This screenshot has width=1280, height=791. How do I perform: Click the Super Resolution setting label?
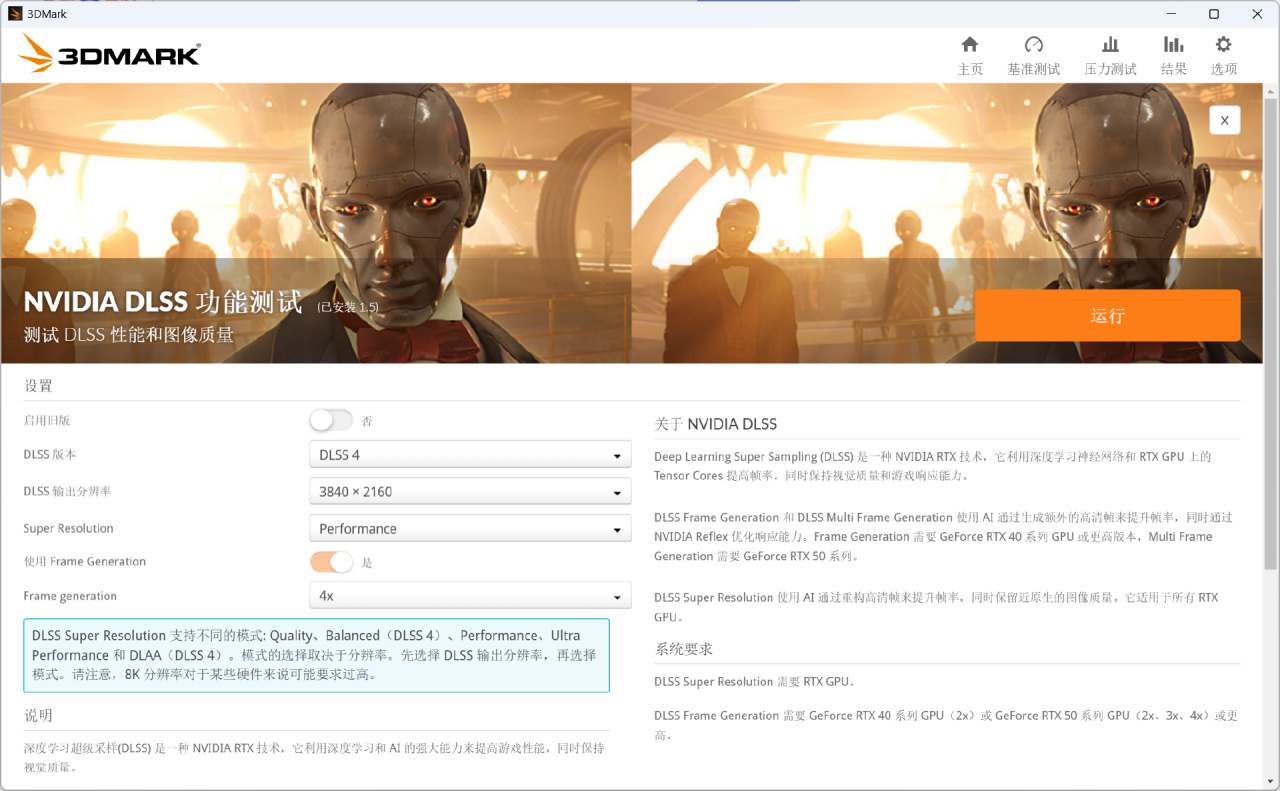click(69, 529)
